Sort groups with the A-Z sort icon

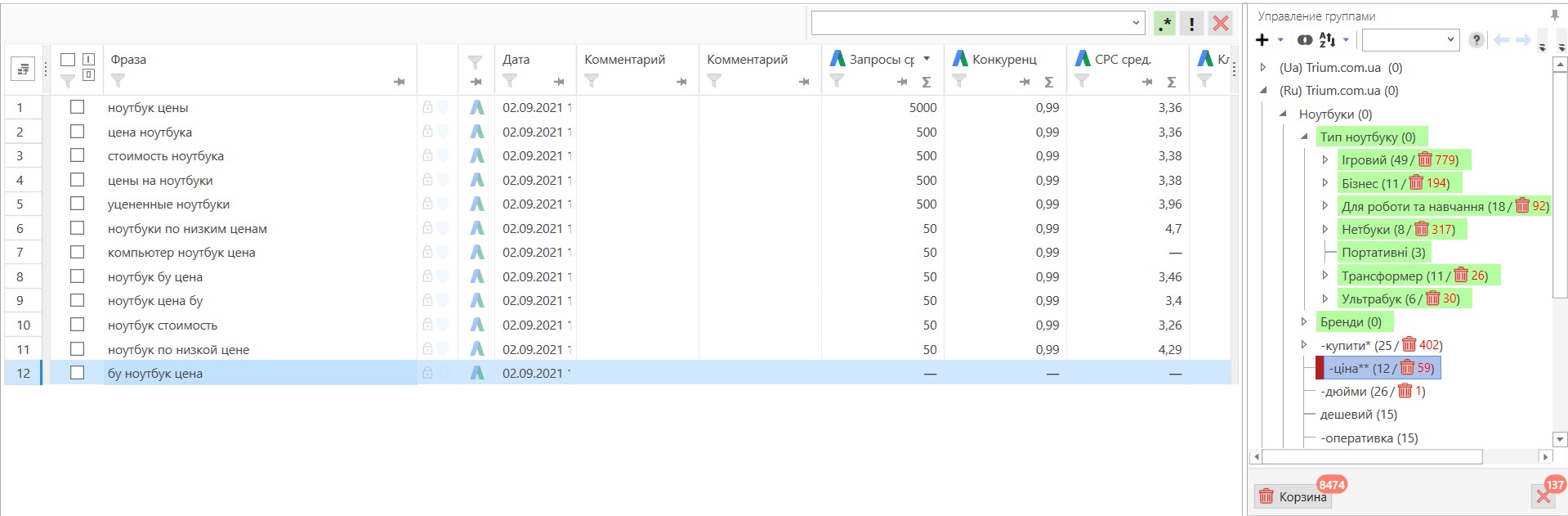(x=1328, y=39)
